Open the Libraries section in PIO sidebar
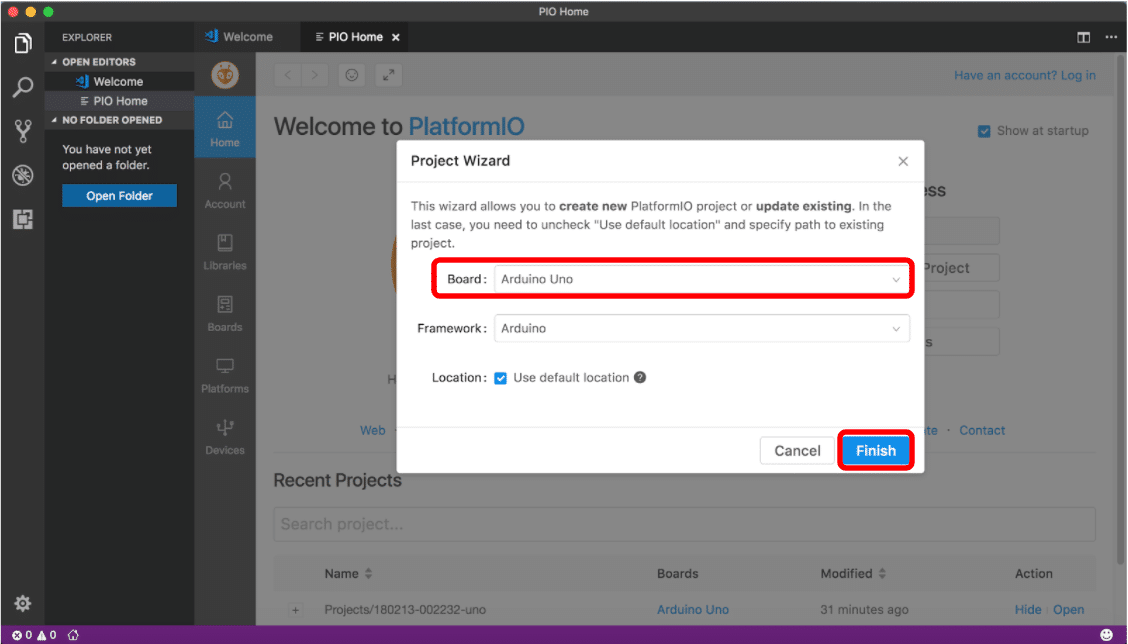The image size is (1128, 644). 224,251
